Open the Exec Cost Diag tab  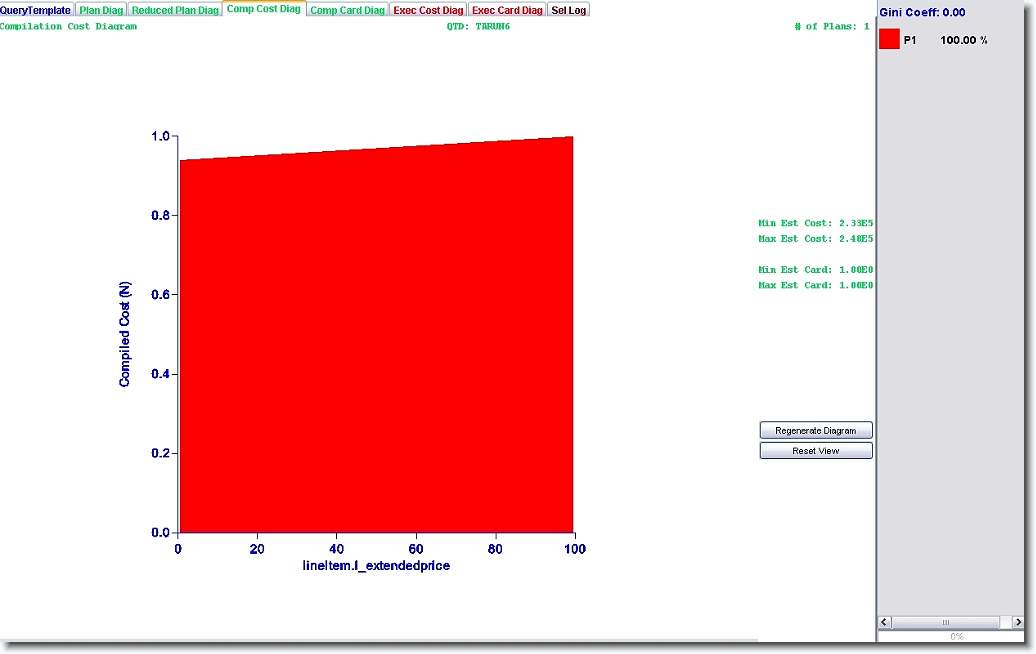[428, 10]
